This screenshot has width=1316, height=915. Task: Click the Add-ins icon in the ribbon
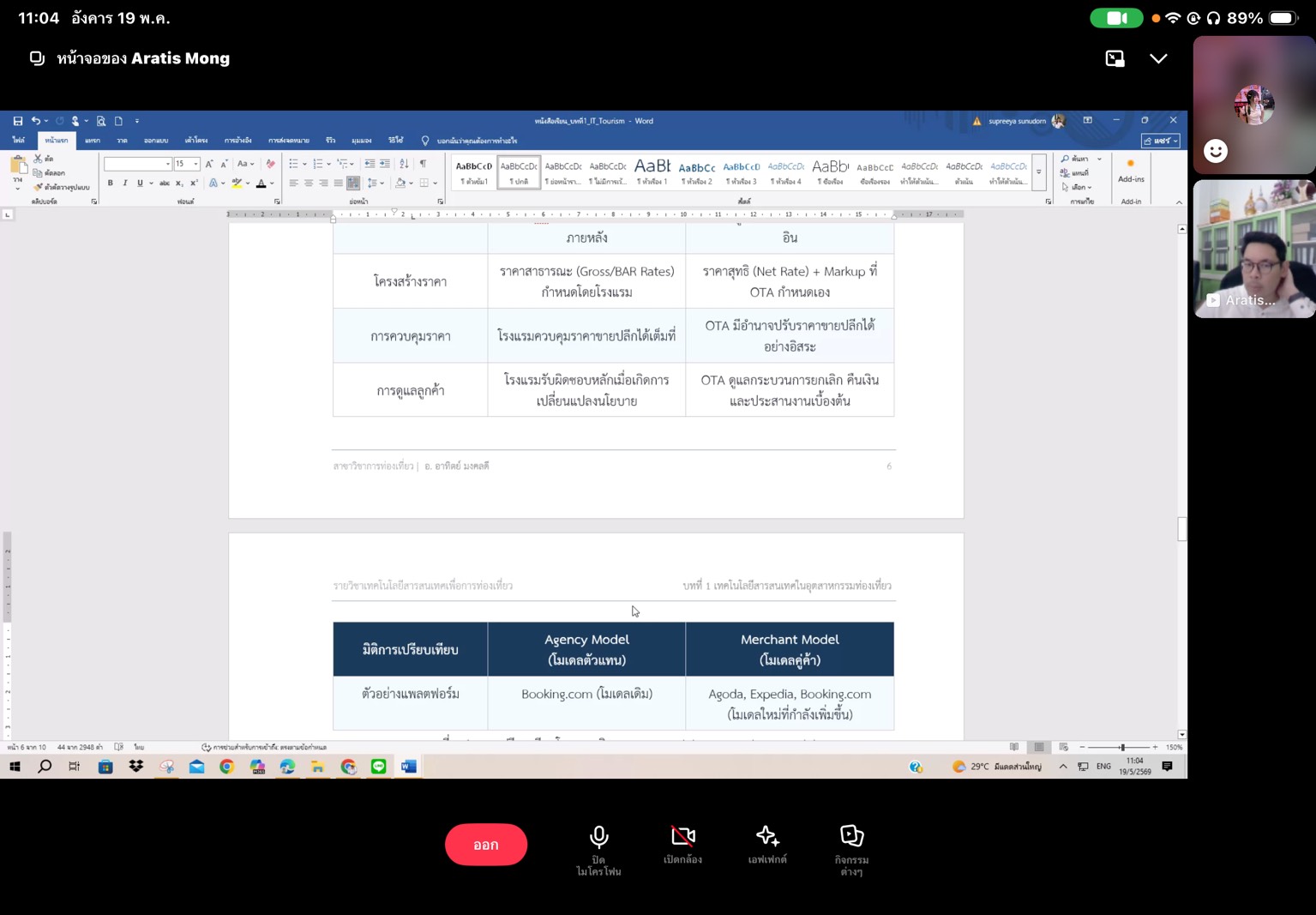[1131, 170]
